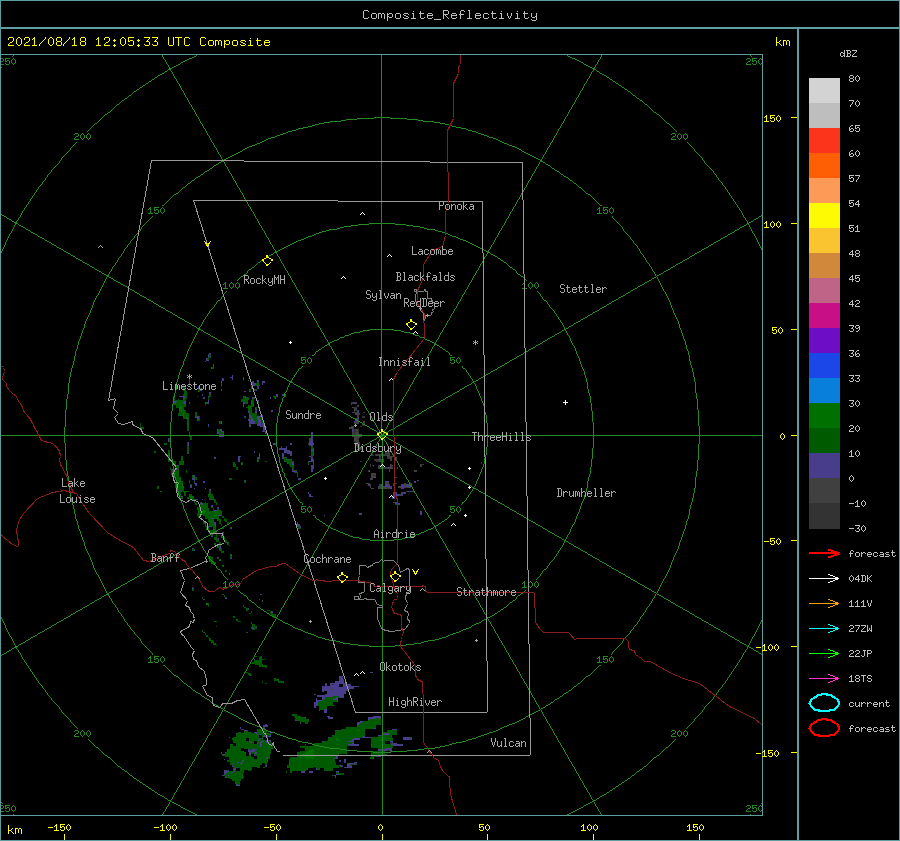Click the Airdrie label
This screenshot has height=841, width=900.
[x=394, y=534]
